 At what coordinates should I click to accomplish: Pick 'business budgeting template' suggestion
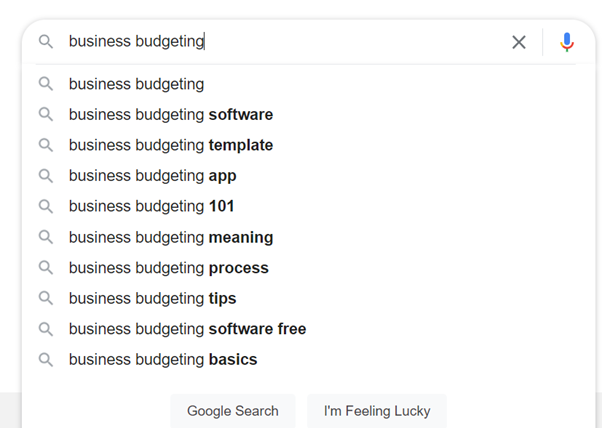click(170, 145)
